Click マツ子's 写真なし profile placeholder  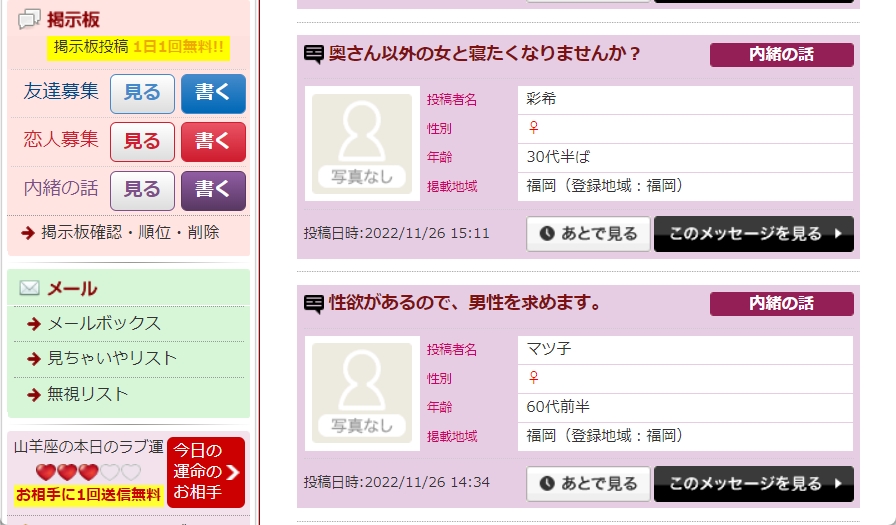coord(362,393)
